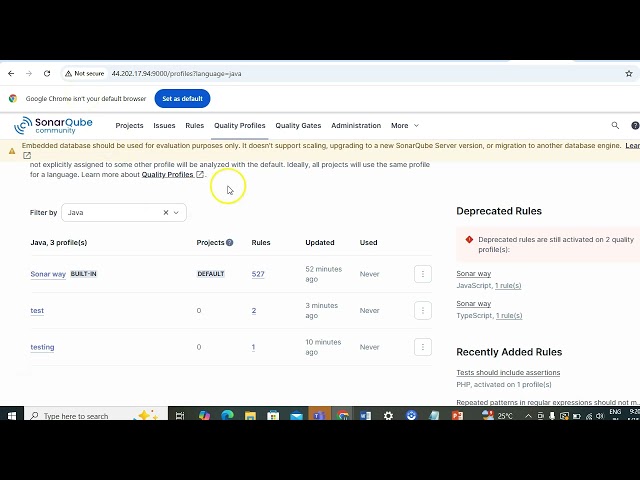Open the Administration tab

click(x=356, y=125)
